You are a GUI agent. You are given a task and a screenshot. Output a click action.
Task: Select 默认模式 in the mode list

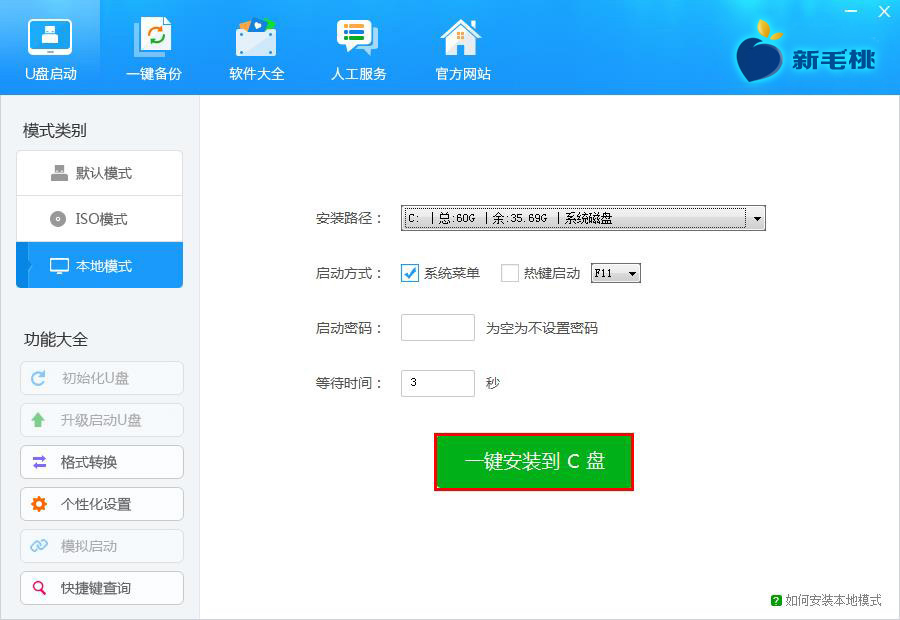99,173
